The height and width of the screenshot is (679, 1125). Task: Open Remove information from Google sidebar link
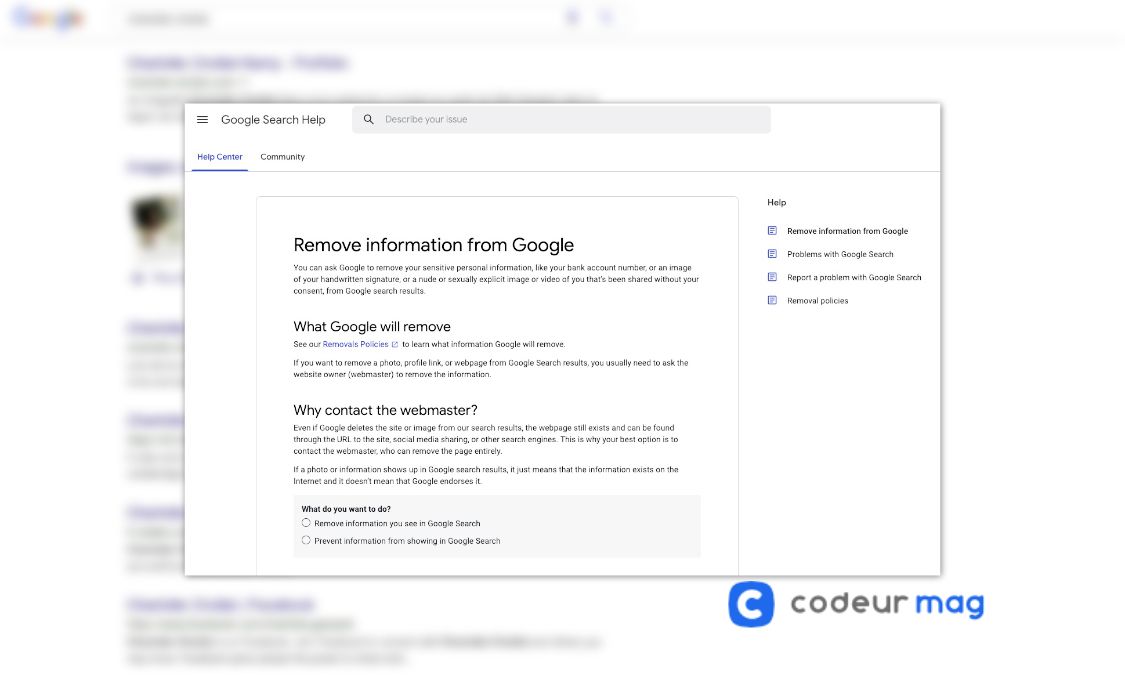point(847,231)
